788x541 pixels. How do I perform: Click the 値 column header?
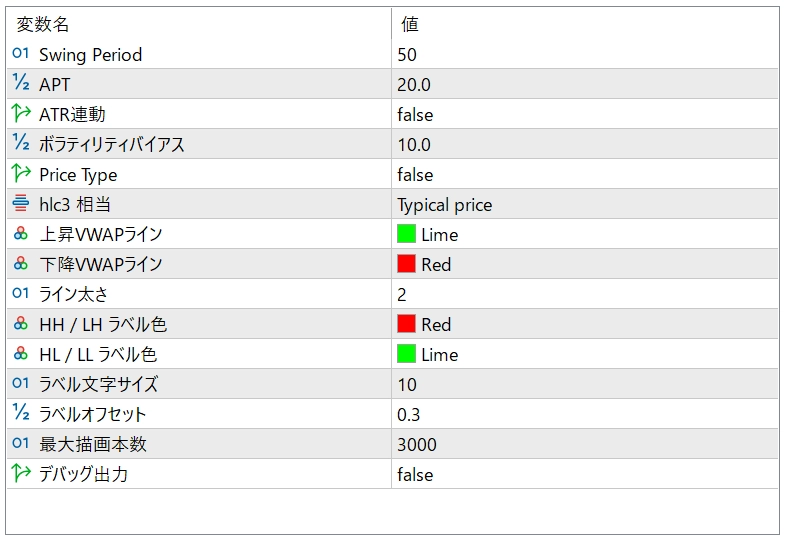[x=410, y=24]
